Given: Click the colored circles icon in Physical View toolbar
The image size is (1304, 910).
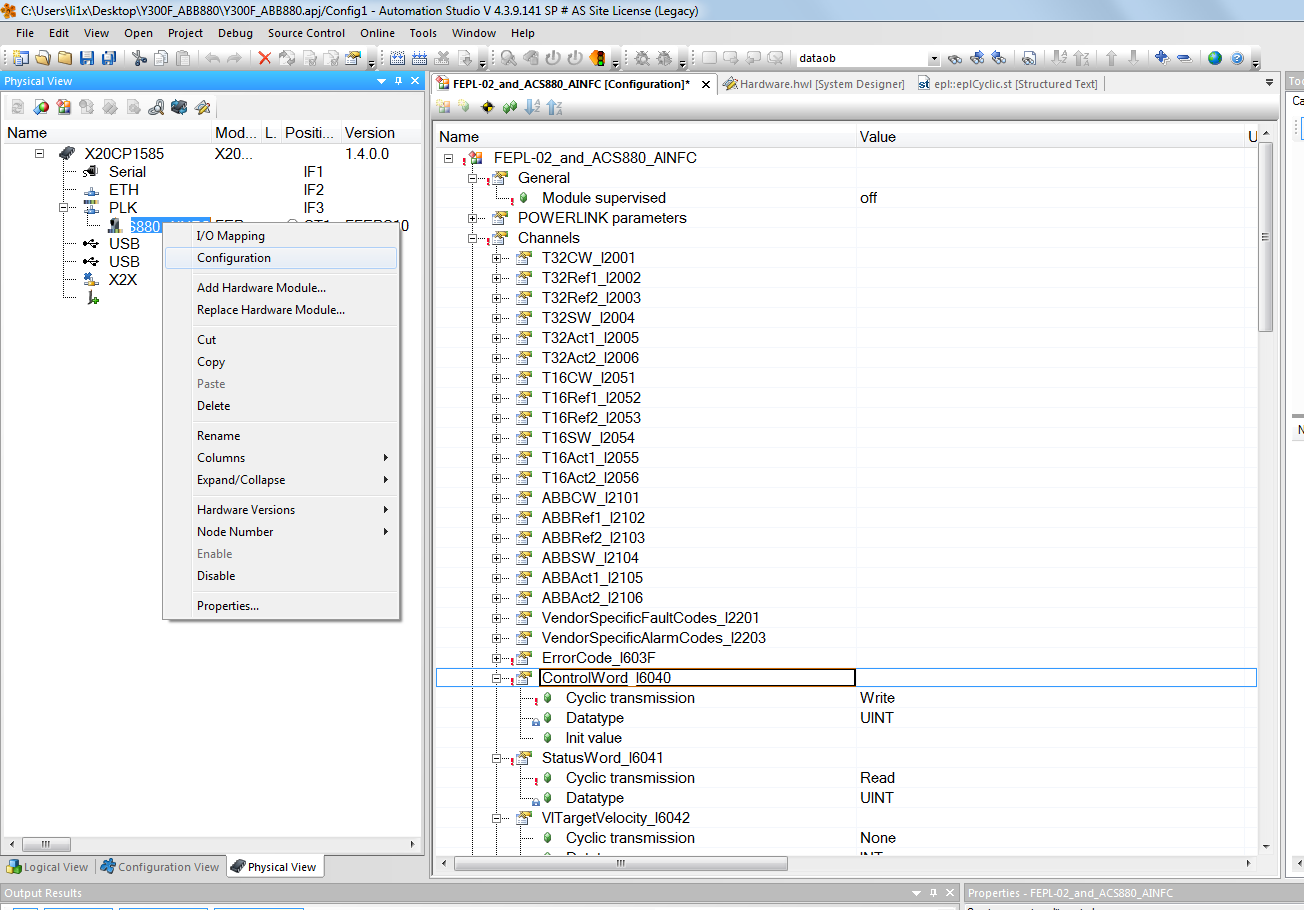Looking at the screenshot, I should tap(41, 107).
